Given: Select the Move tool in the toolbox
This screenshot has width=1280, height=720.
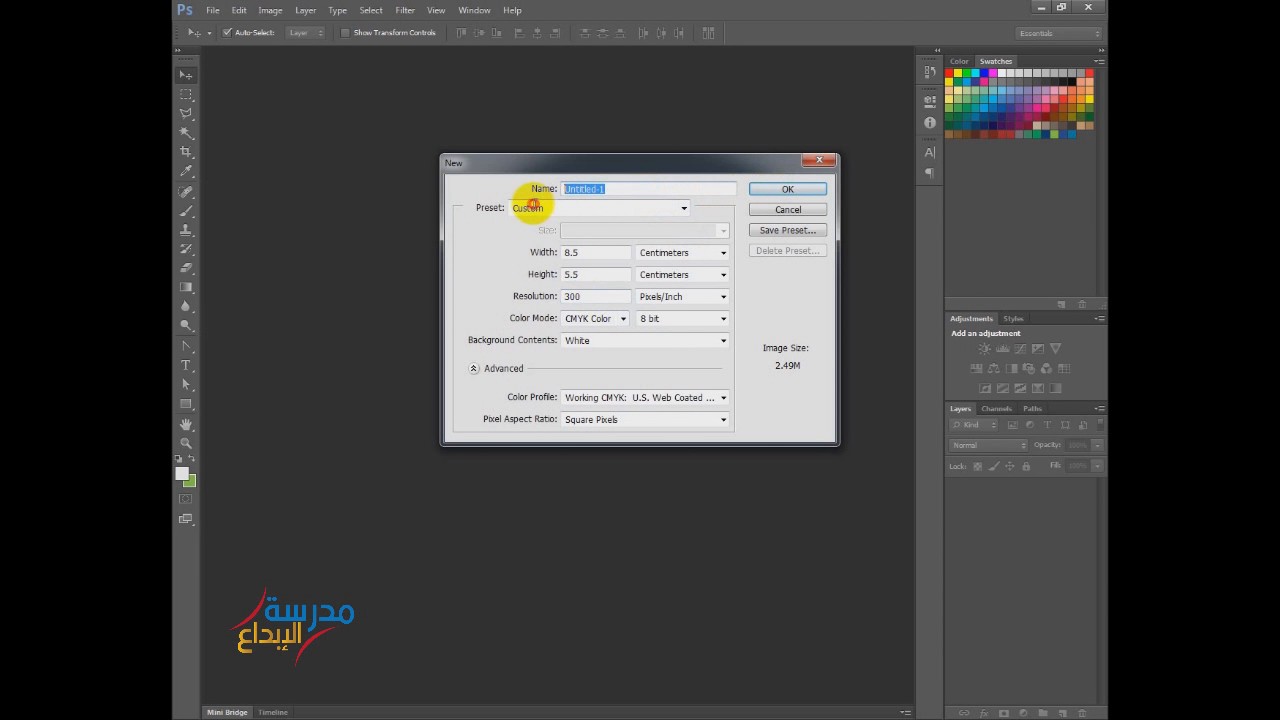Looking at the screenshot, I should point(186,75).
